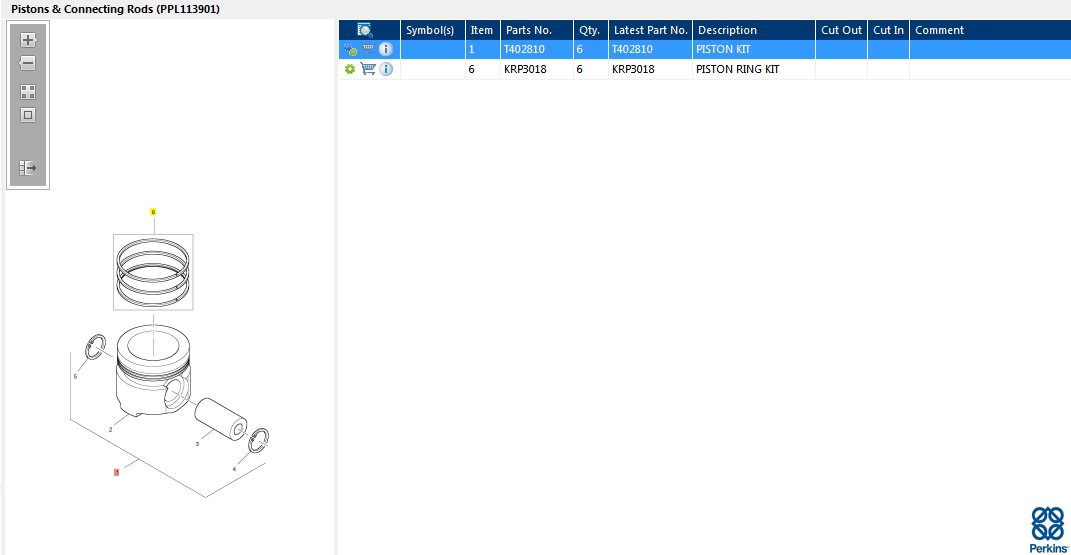This screenshot has width=1071, height=555.
Task: Add T402810 PISTON KIT to cart
Action: (x=368, y=49)
